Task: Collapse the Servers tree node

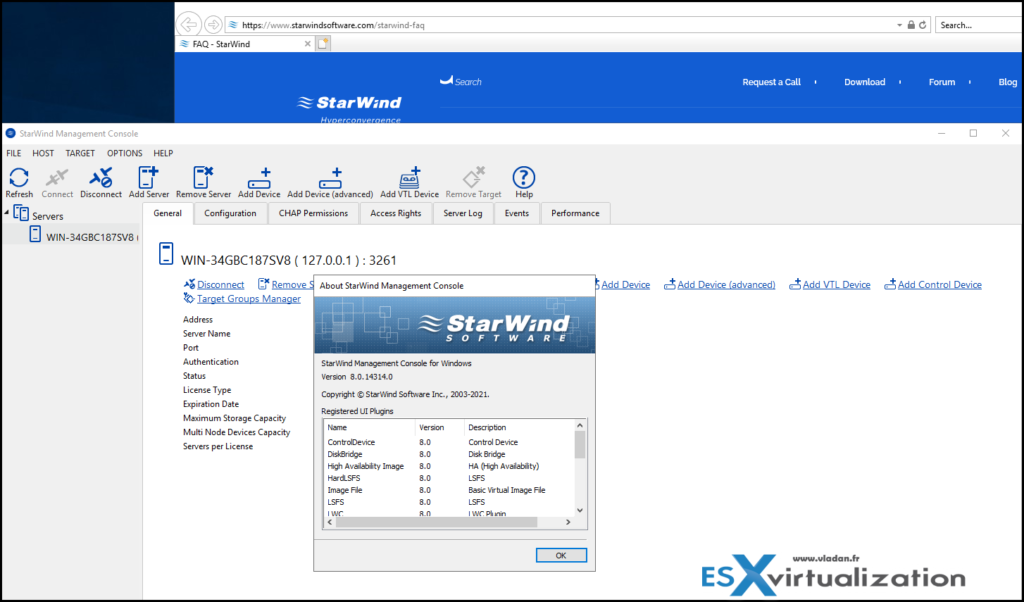Action: [x=5, y=212]
